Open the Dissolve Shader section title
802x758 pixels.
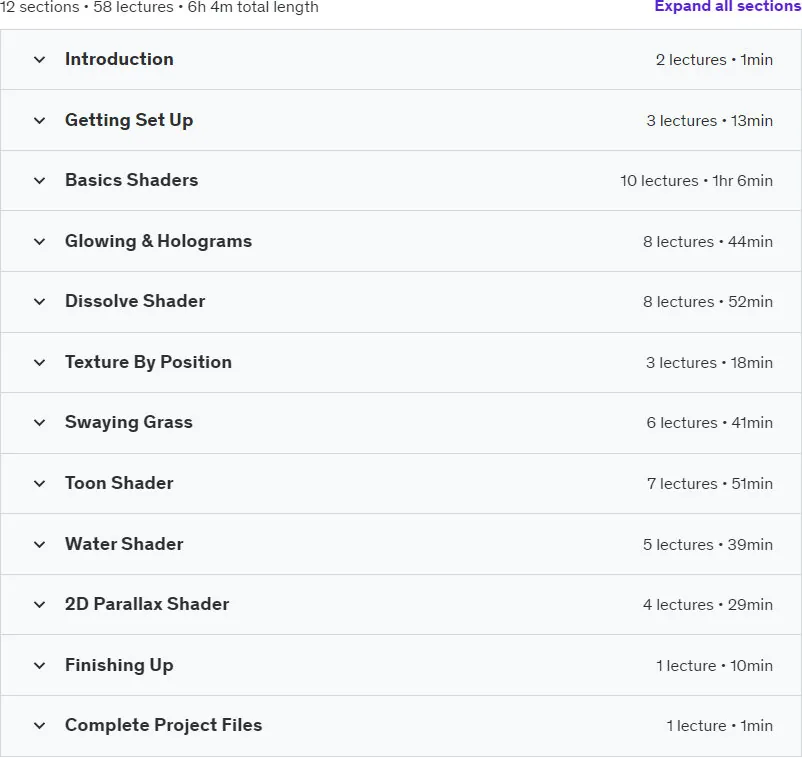(x=135, y=301)
